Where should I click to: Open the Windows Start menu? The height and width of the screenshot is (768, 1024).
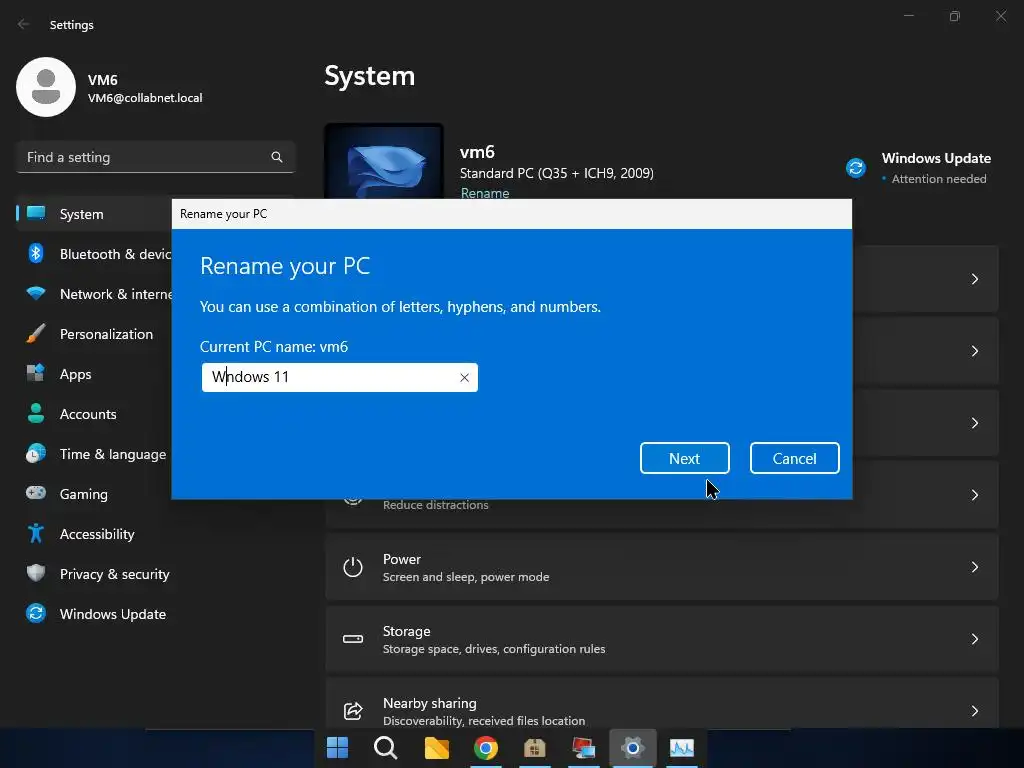(x=337, y=748)
